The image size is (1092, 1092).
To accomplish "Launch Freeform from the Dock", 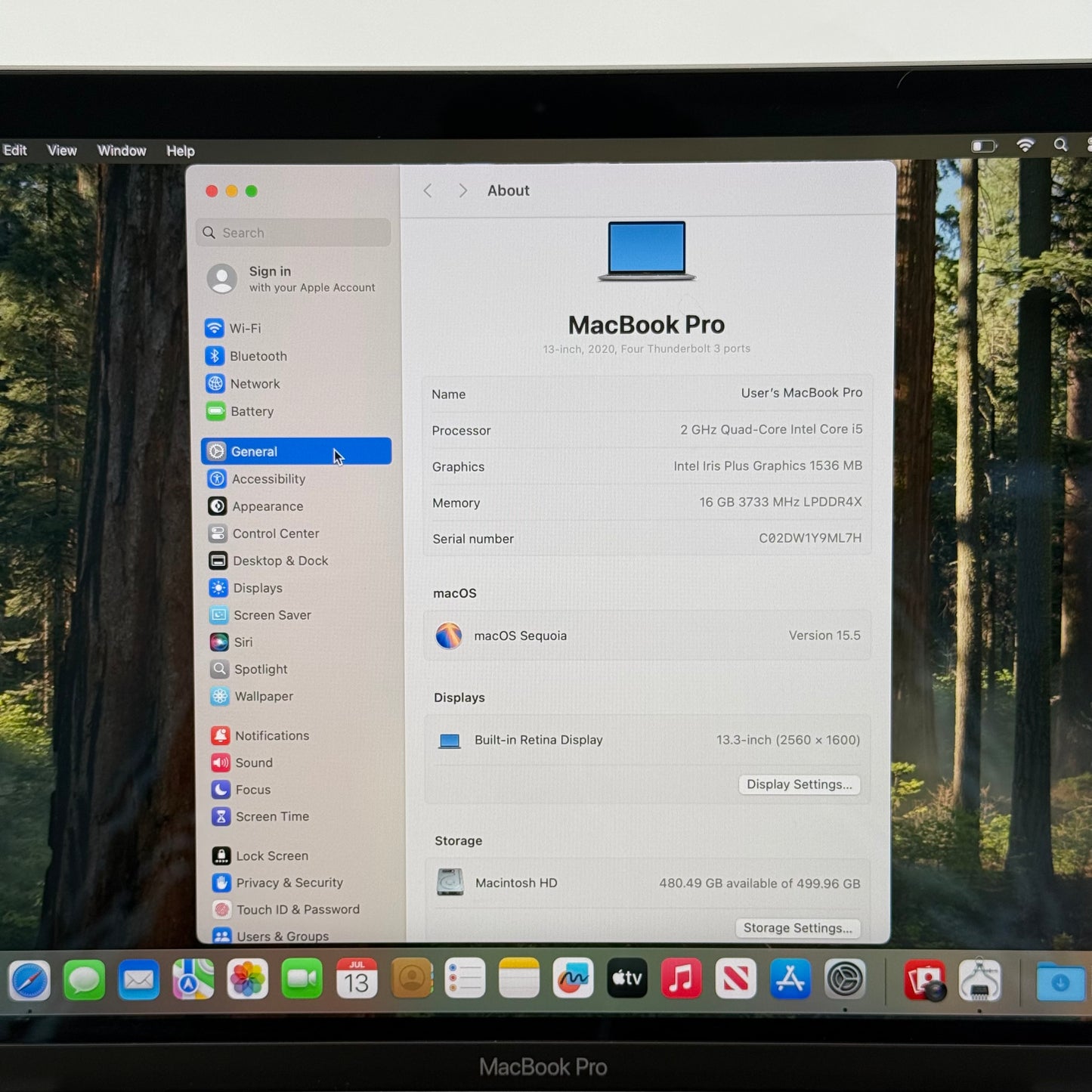I will (574, 979).
